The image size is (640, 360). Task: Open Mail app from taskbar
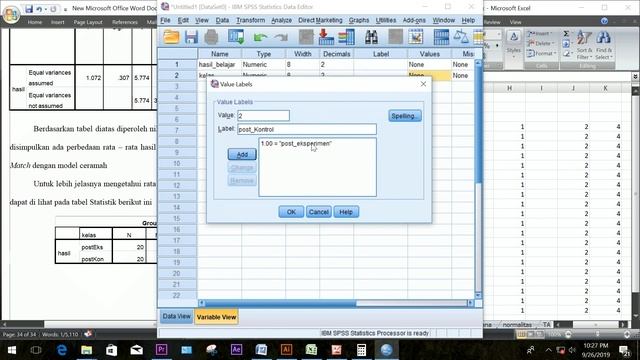(x=137, y=350)
